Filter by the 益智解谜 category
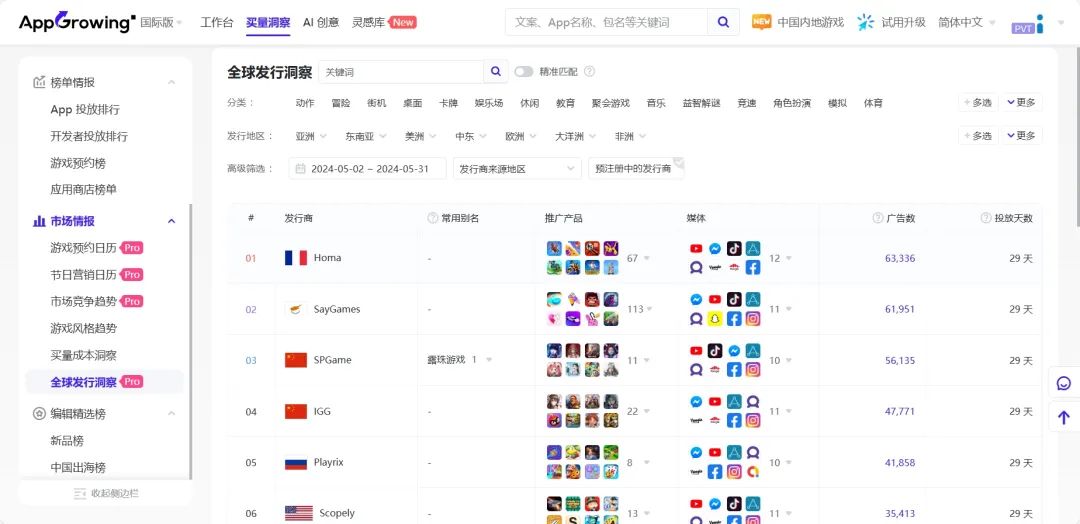Viewport: 1080px width, 524px height. click(x=701, y=103)
